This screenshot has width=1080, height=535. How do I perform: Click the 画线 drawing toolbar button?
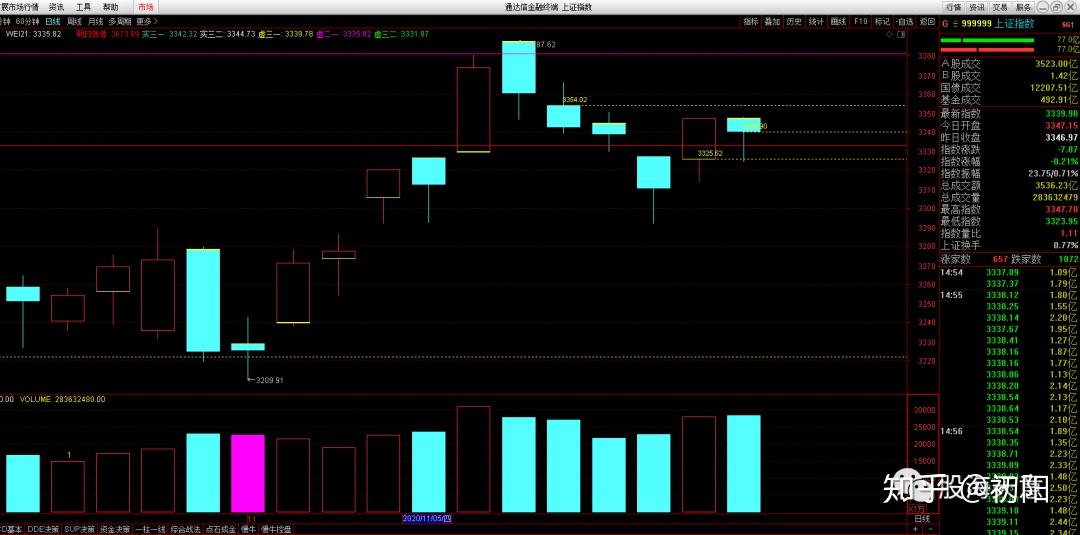point(838,21)
